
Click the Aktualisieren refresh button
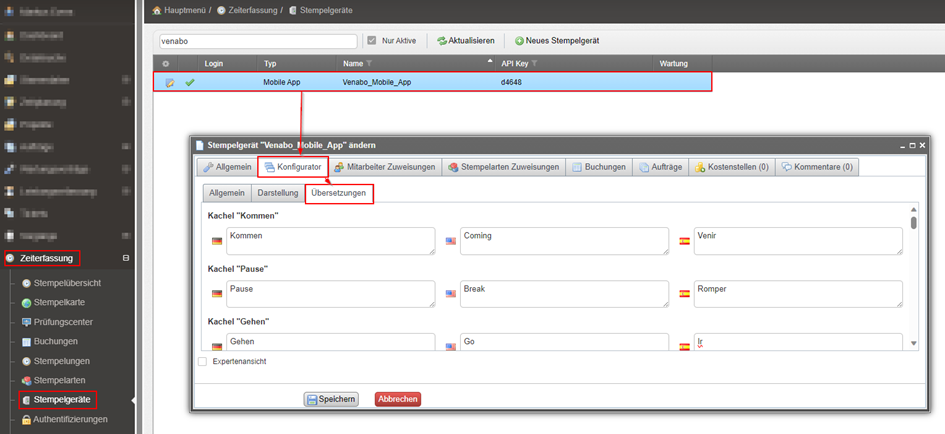[466, 41]
